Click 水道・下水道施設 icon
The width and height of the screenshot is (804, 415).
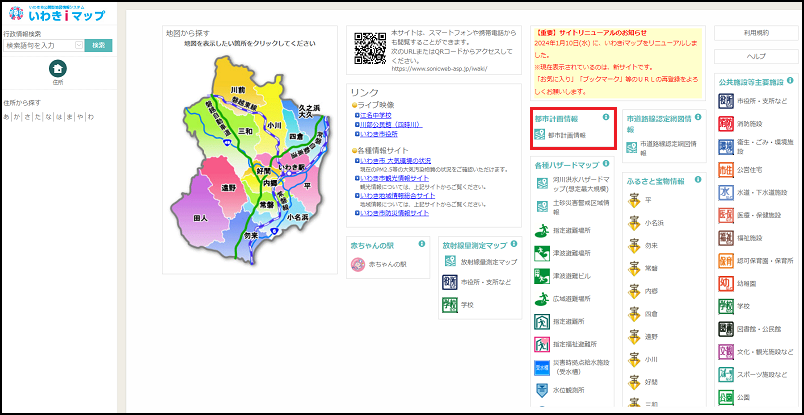(726, 192)
